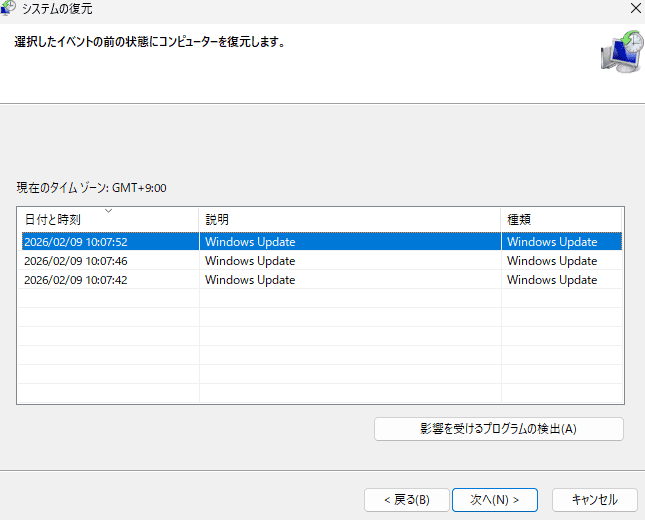Click the System Restore title bar icon
This screenshot has height=520, width=645.
click(7, 8)
